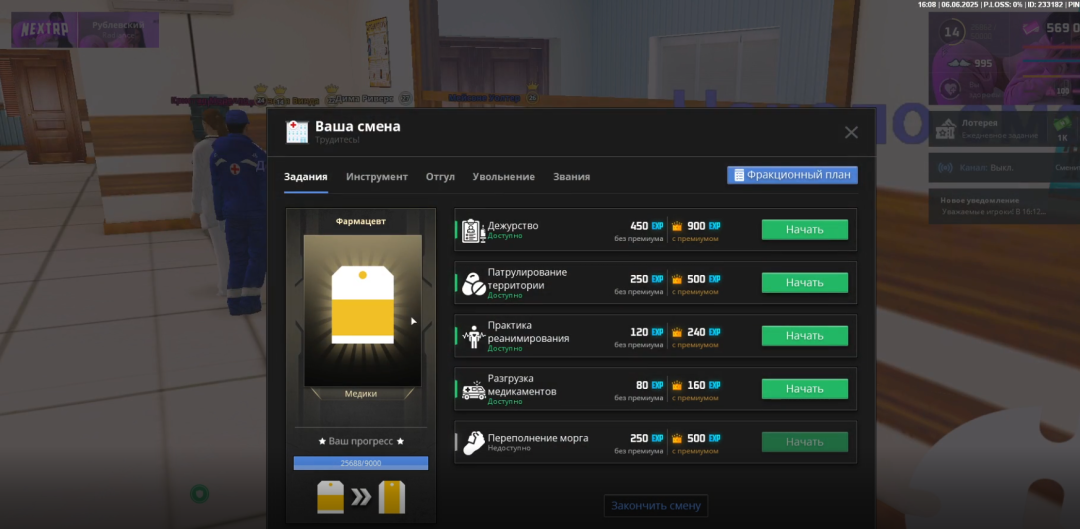The width and height of the screenshot is (1080, 529).
Task: Open the Отгул tab
Action: (440, 177)
